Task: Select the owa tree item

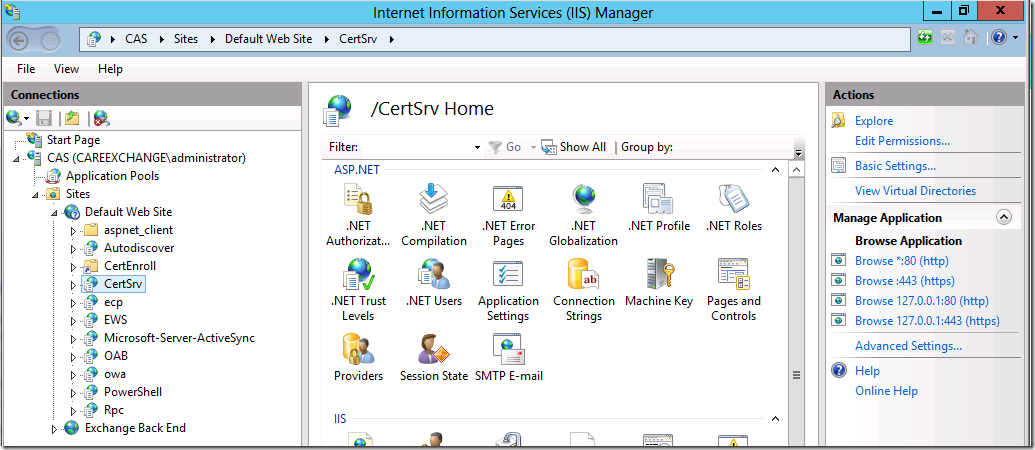Action: [x=115, y=374]
